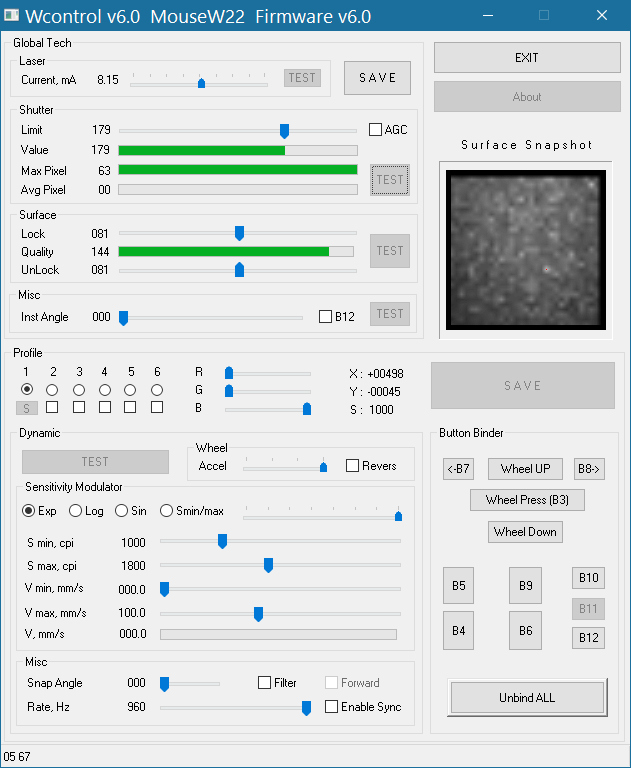Click the S min cpi slider handle
Image resolution: width=631 pixels, height=768 pixels.
pyautogui.click(x=222, y=541)
